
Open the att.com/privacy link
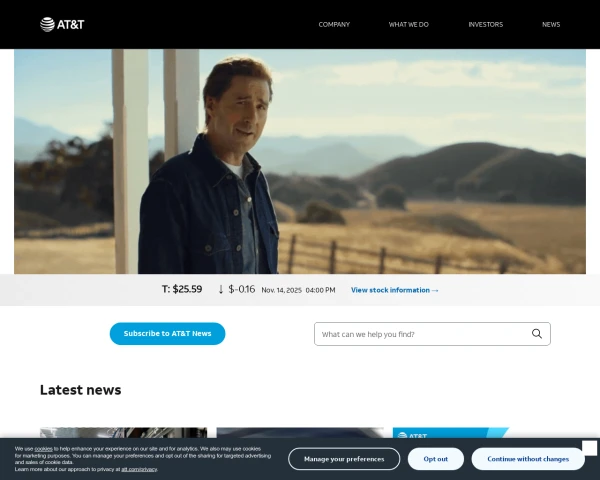click(139, 469)
